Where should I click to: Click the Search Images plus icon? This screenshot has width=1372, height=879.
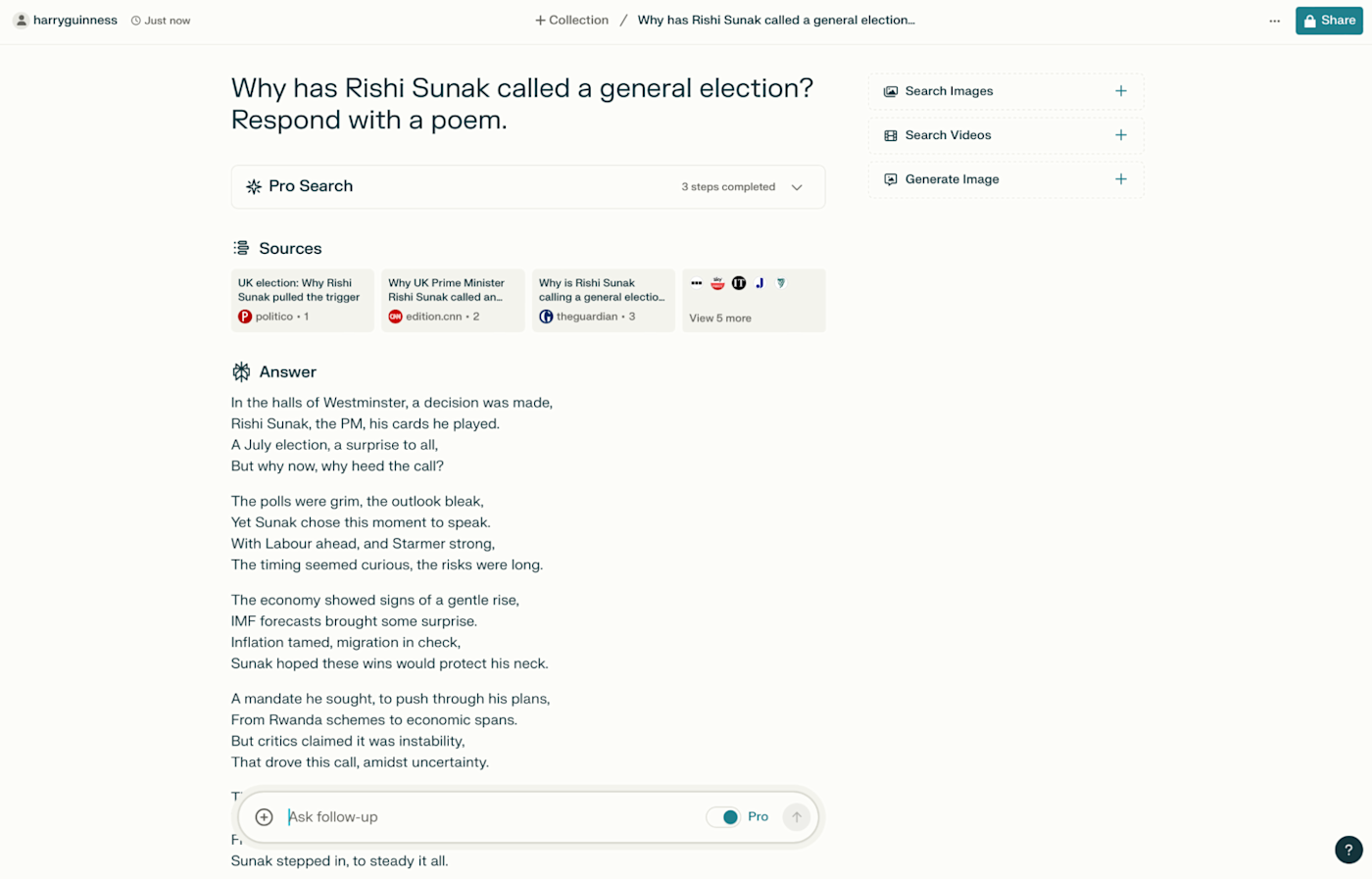point(1120,91)
